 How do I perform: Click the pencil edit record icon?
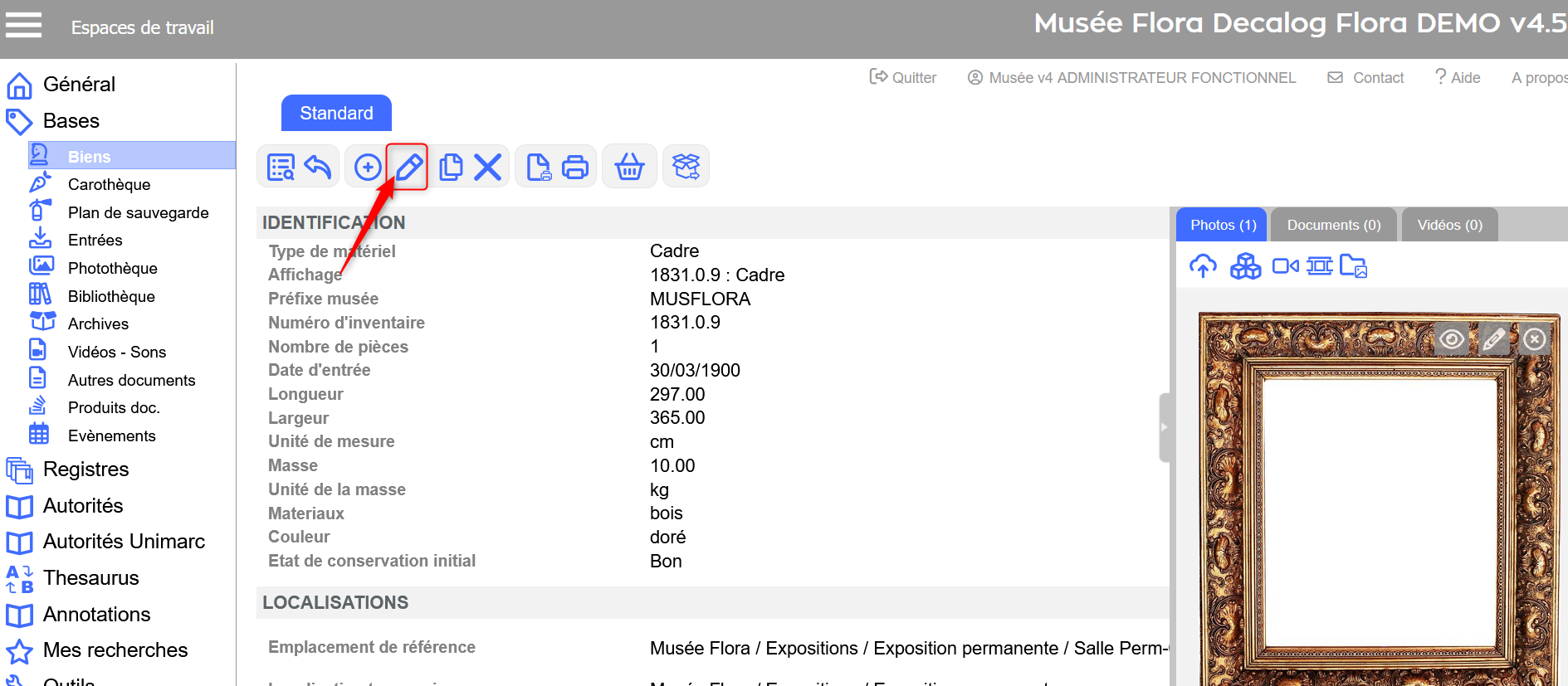[x=408, y=167]
